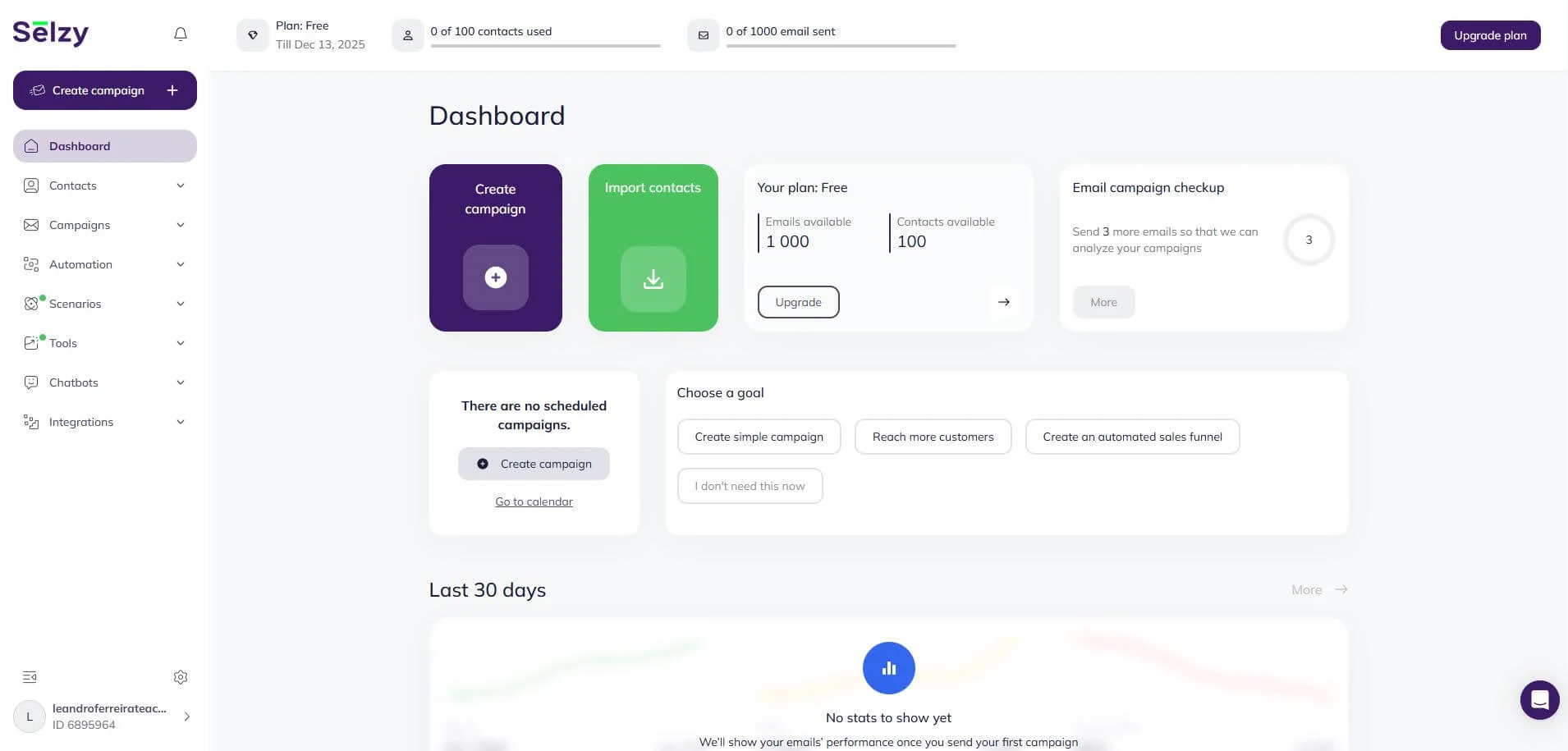This screenshot has height=751, width=1568.
Task: Click More link in Last 30 days
Action: tap(1306, 589)
